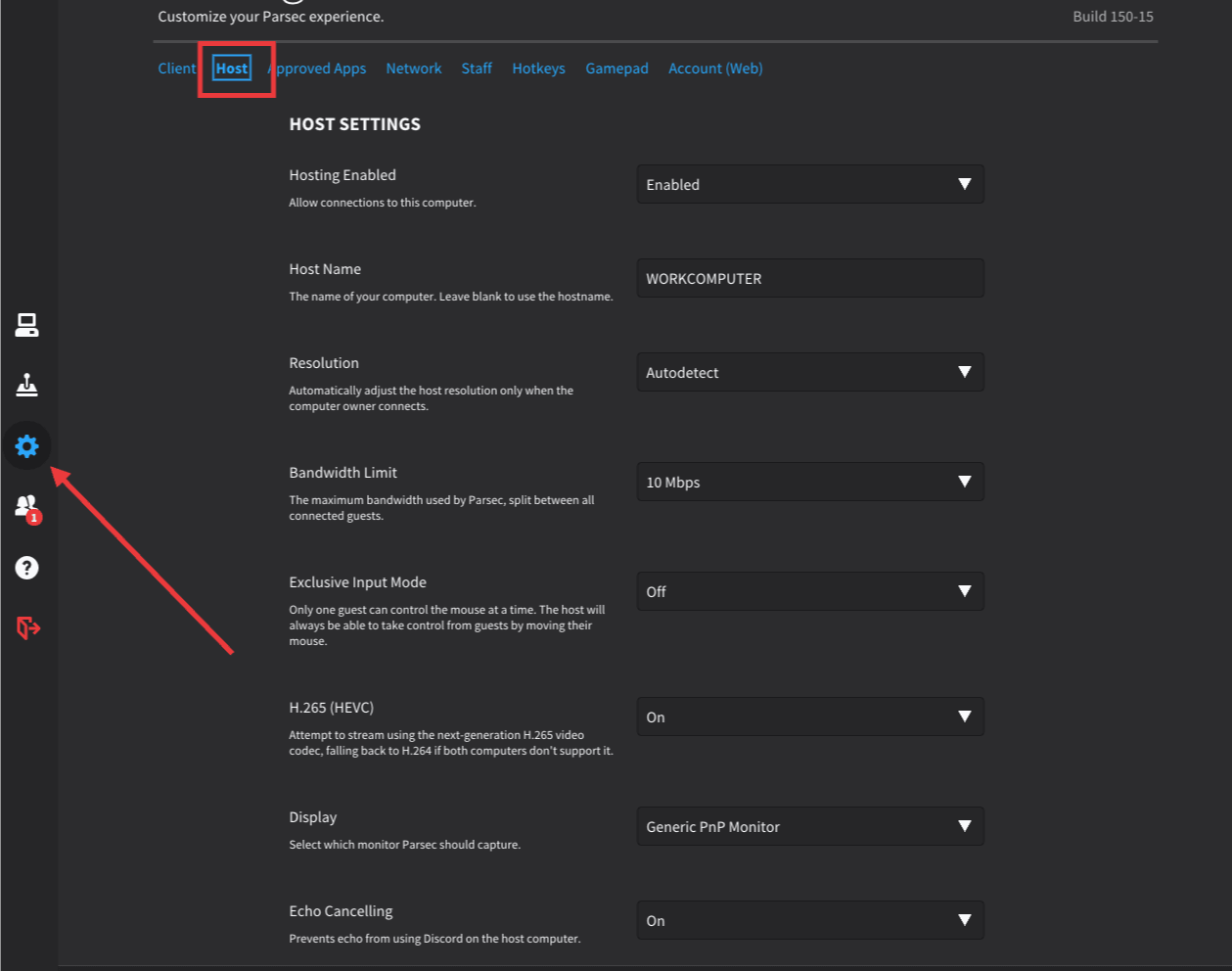This screenshot has width=1232, height=971.
Task: Open the Bandwidth Limit 10 Mbps dropdown
Action: click(x=809, y=482)
